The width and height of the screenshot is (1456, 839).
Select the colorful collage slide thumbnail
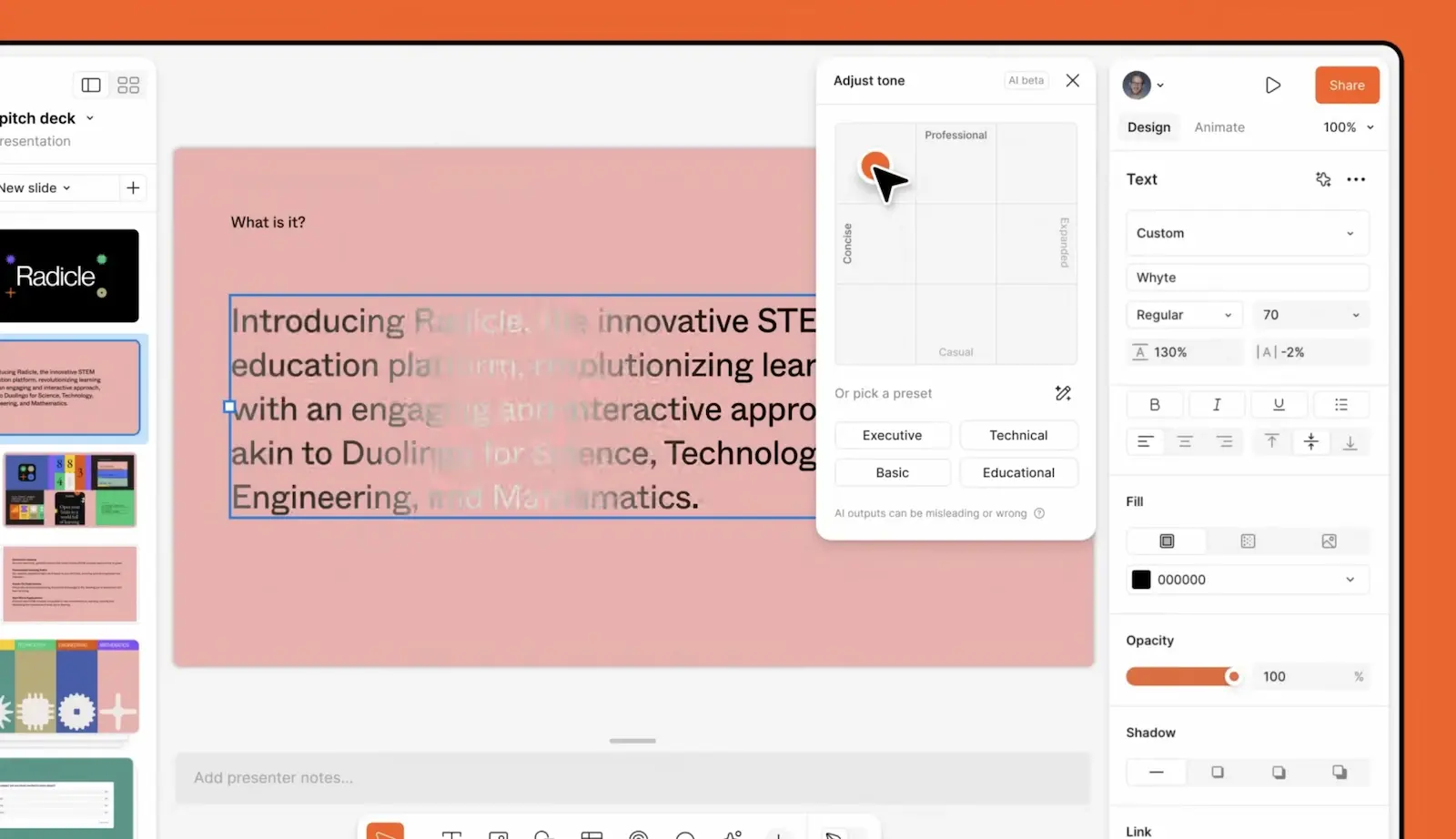(70, 490)
